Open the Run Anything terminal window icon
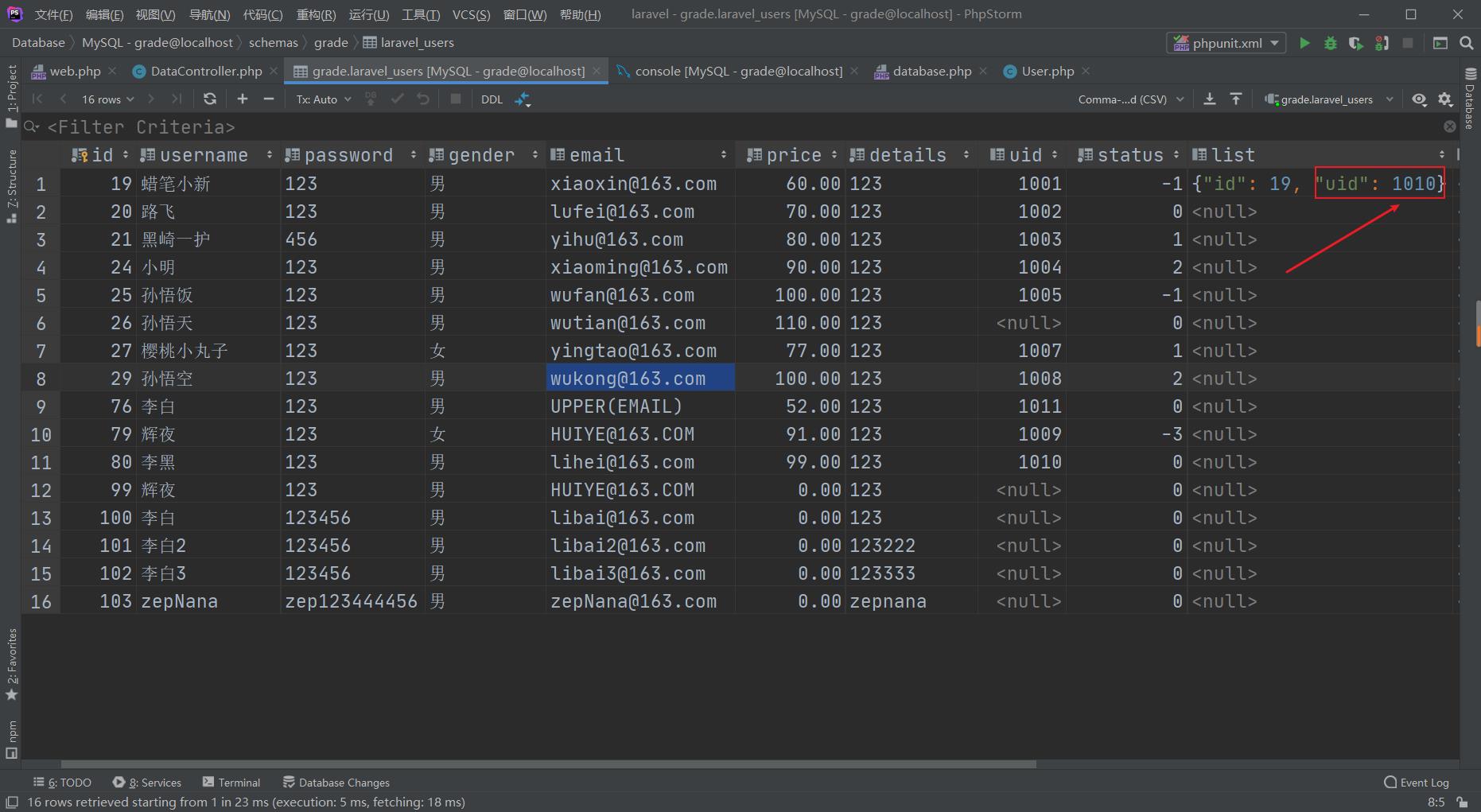Image resolution: width=1481 pixels, height=812 pixels. [1440, 43]
